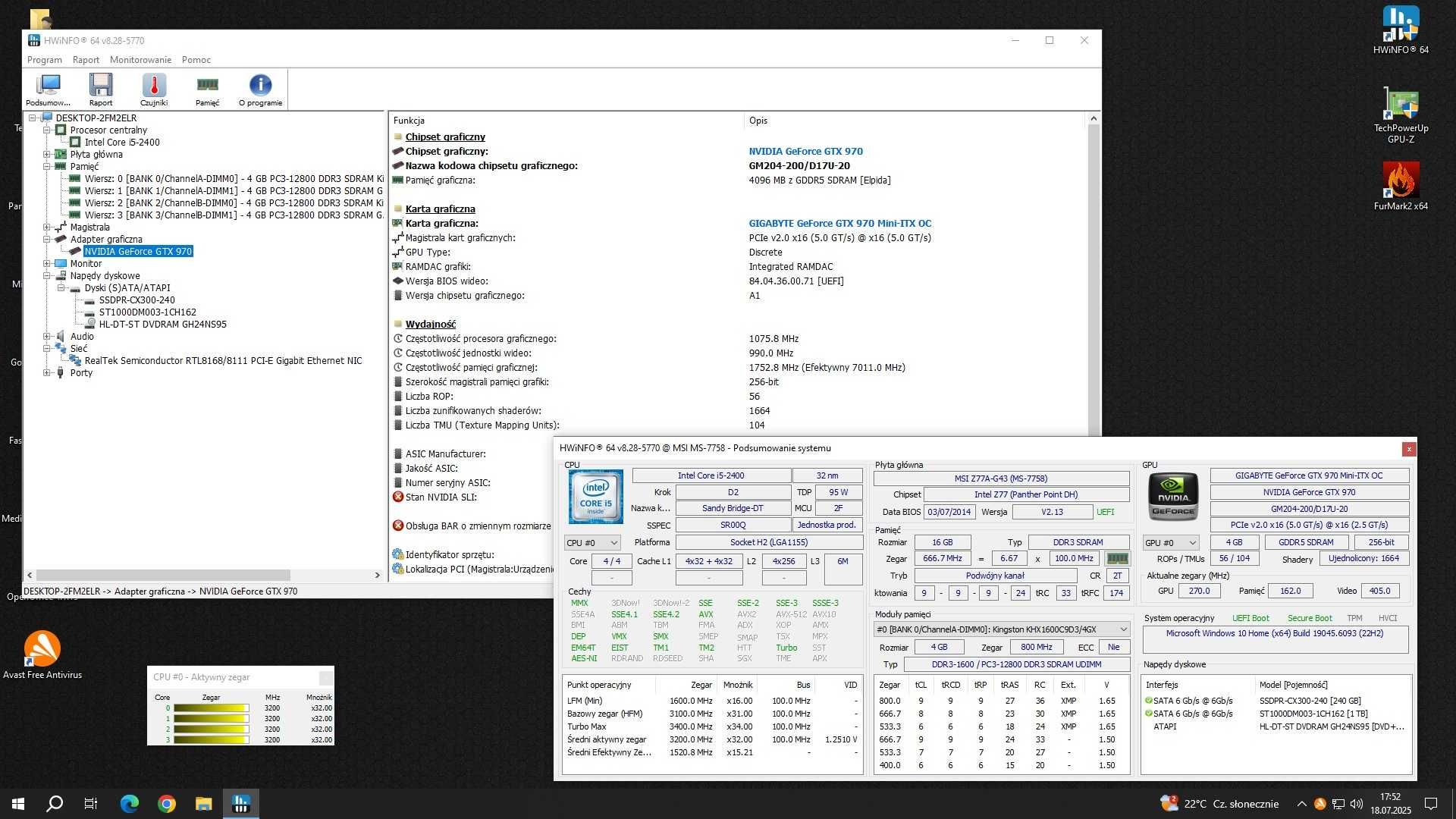Screen dimensions: 1456x819
Task: Open TechPowerUp GPU-Z desktop shortcut
Action: pos(1401,115)
